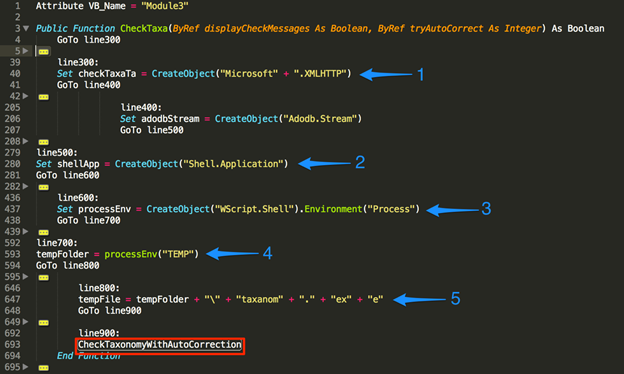Viewport: 624px width, 374px height.
Task: Click the "line500:" label
Action: [57, 152]
